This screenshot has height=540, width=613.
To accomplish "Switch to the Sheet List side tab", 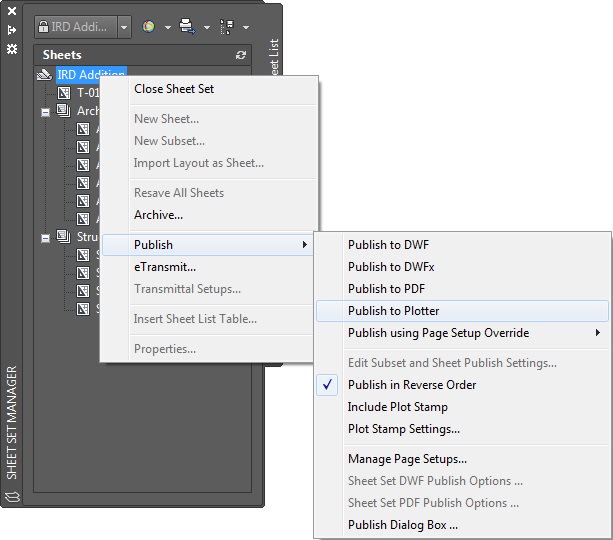I will (x=274, y=57).
